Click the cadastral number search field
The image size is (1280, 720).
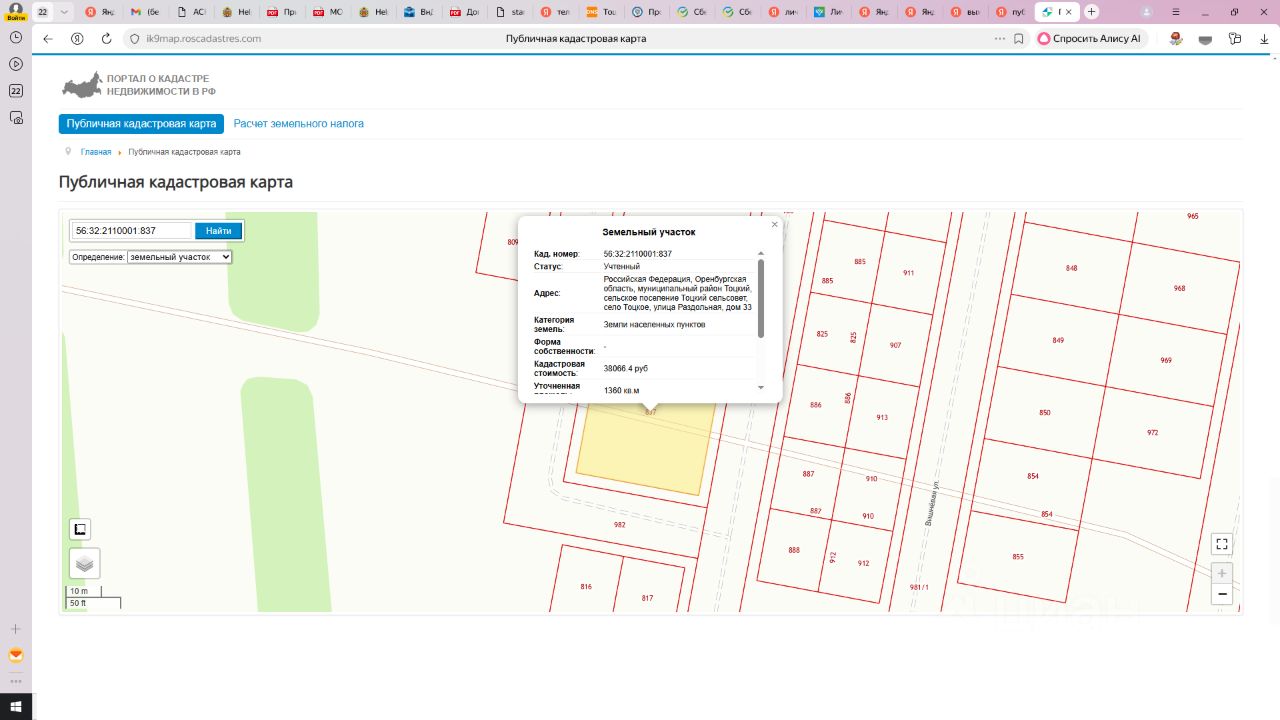[x=131, y=231]
